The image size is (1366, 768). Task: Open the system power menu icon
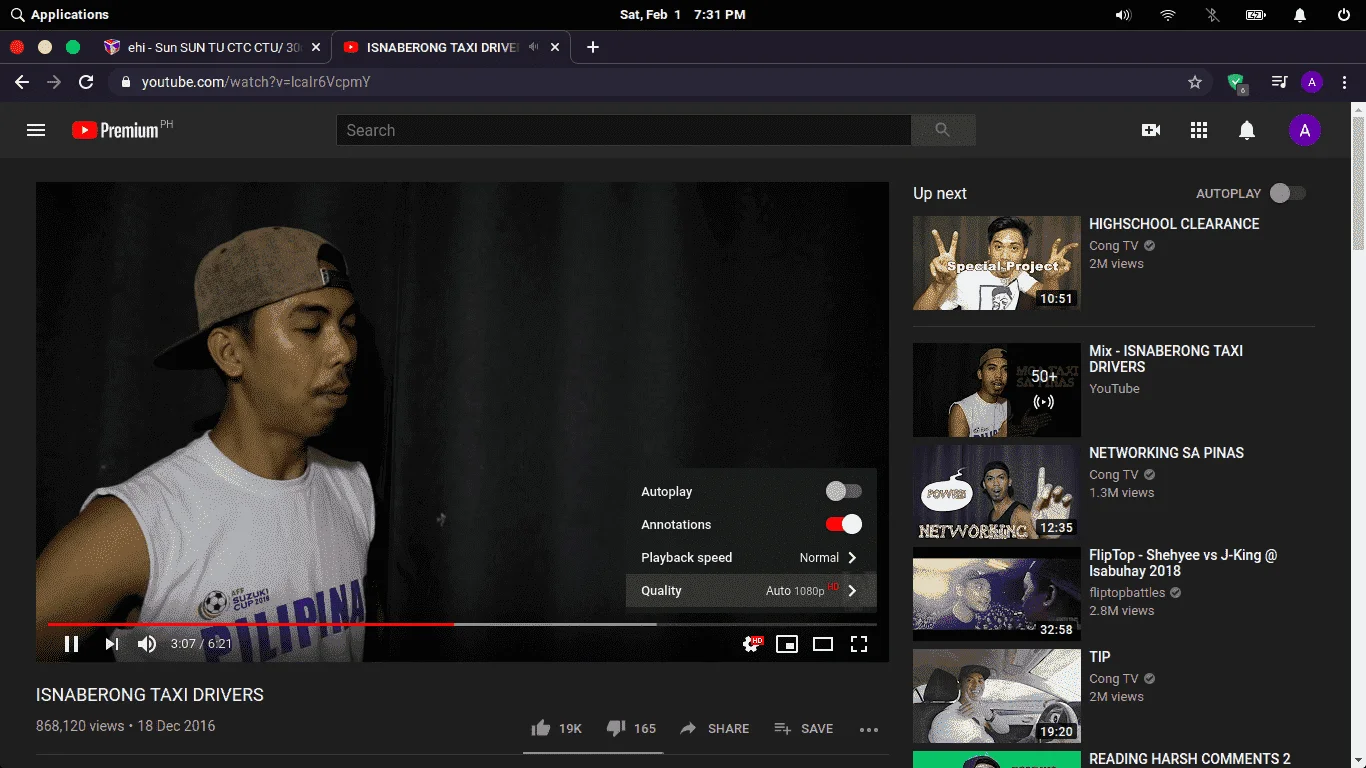1343,15
